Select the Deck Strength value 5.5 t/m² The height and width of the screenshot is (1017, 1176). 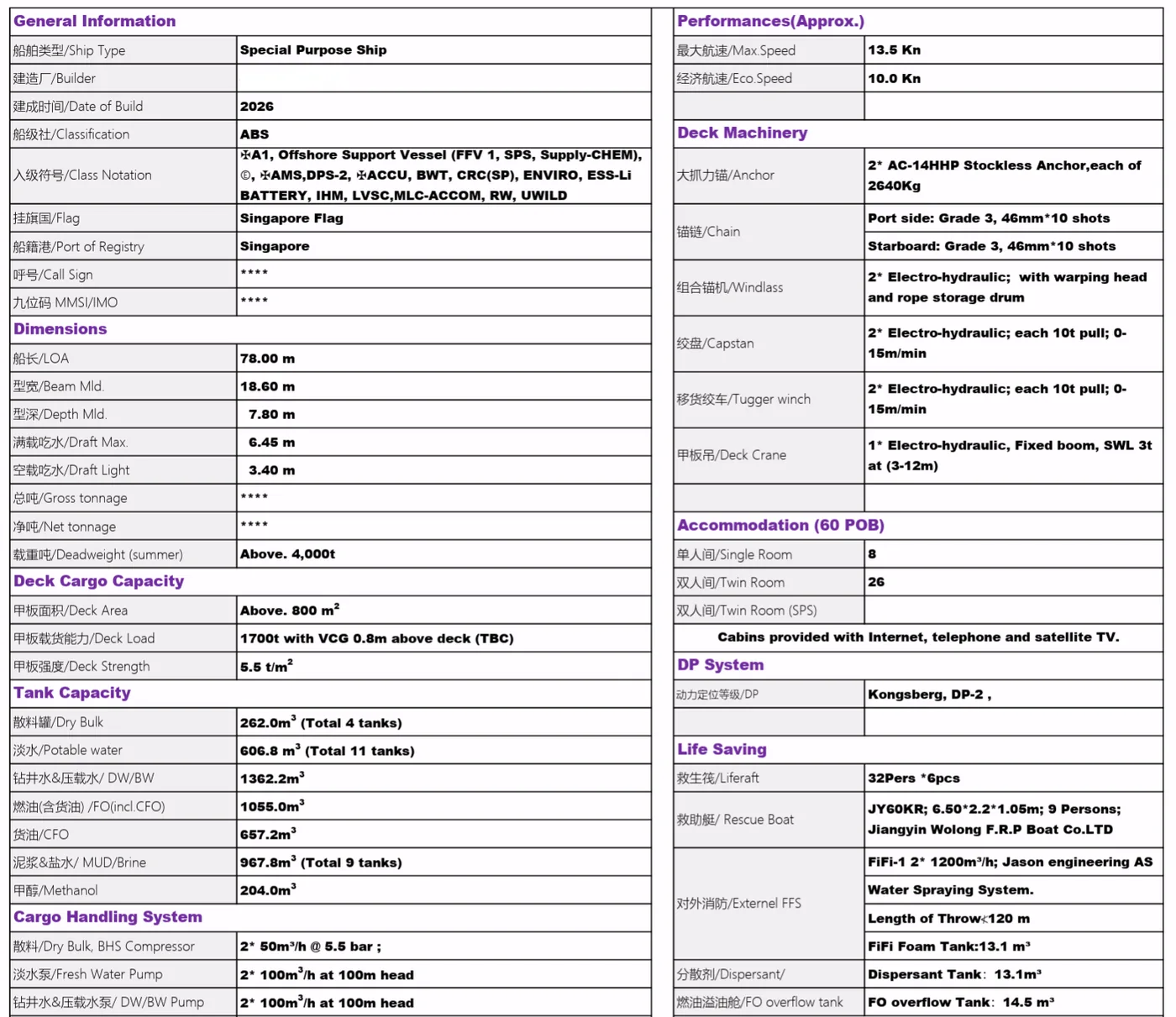point(266,666)
